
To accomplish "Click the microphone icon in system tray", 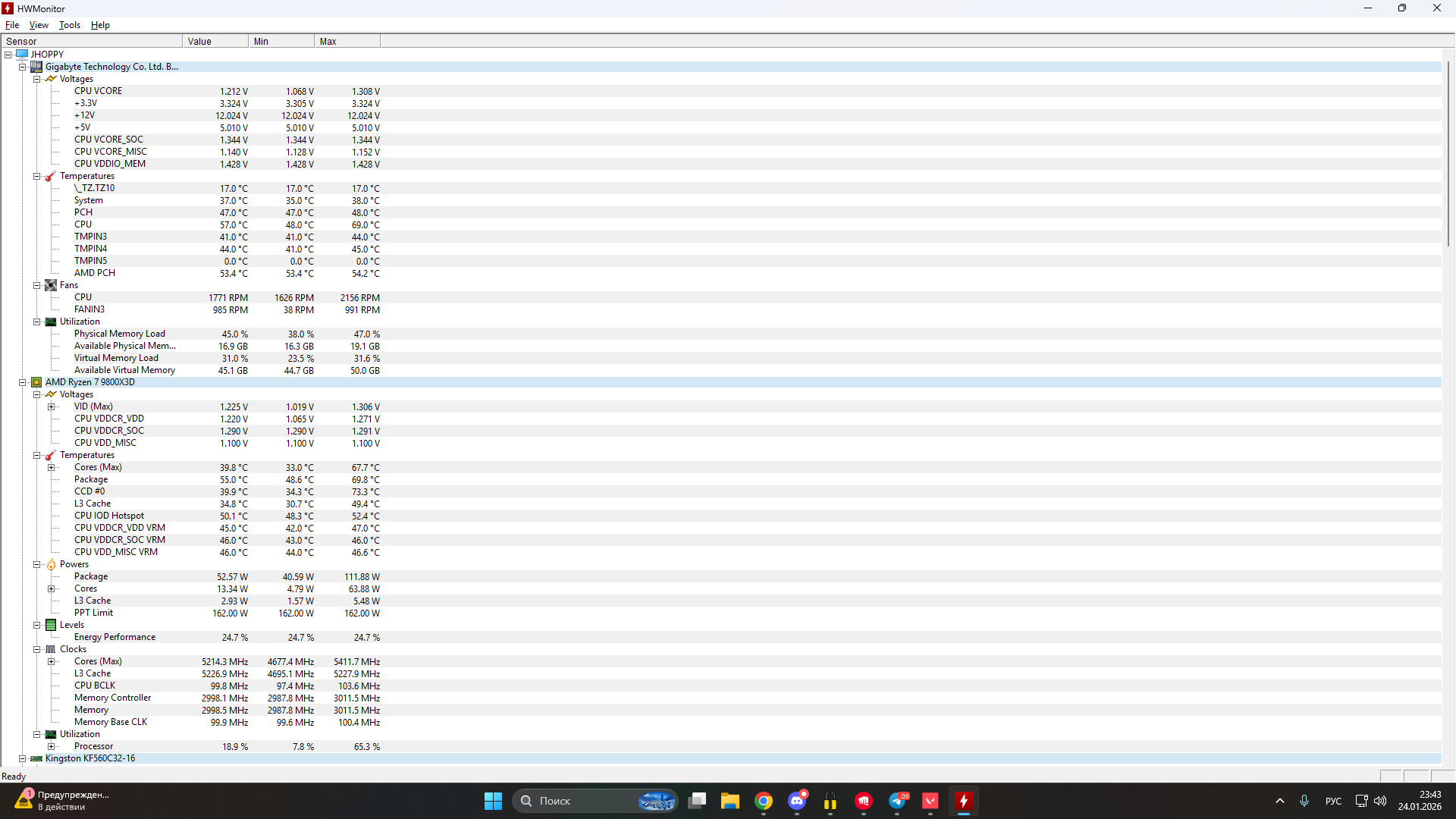I will (x=1304, y=801).
